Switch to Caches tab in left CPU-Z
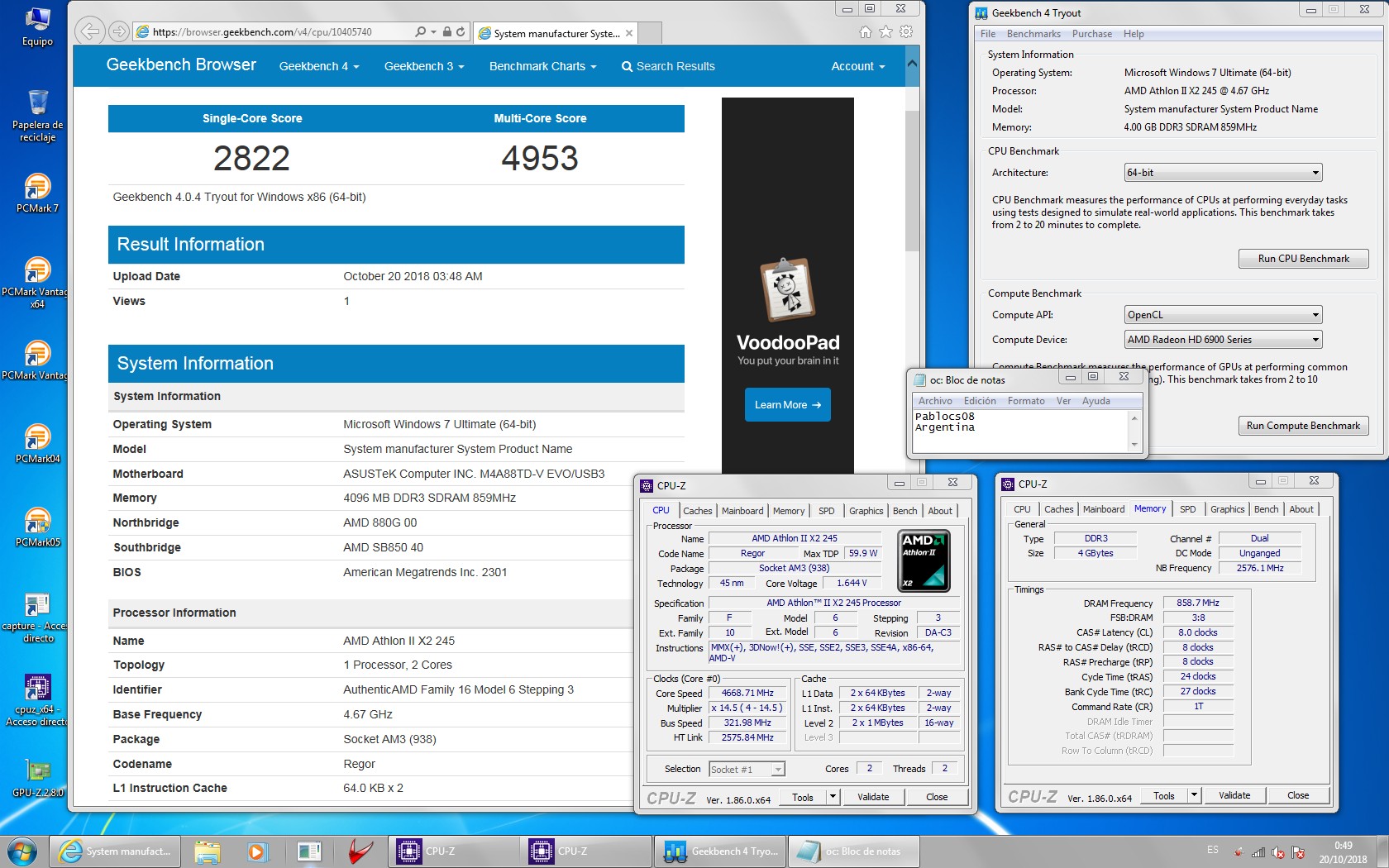The image size is (1389, 868). pyautogui.click(x=697, y=511)
